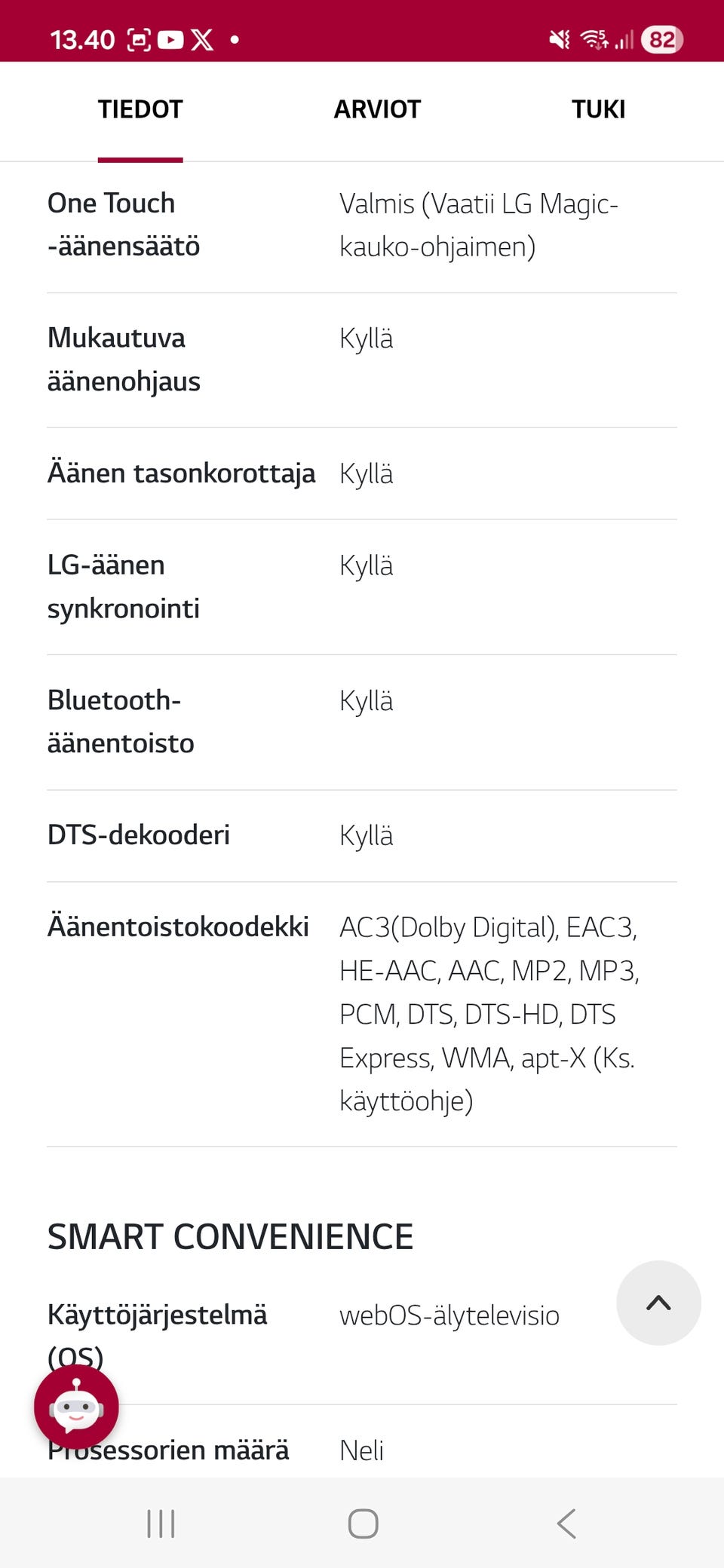Tap the DTS-dekooderi row label
Viewport: 724px width, 1568px height.
pyautogui.click(x=139, y=835)
